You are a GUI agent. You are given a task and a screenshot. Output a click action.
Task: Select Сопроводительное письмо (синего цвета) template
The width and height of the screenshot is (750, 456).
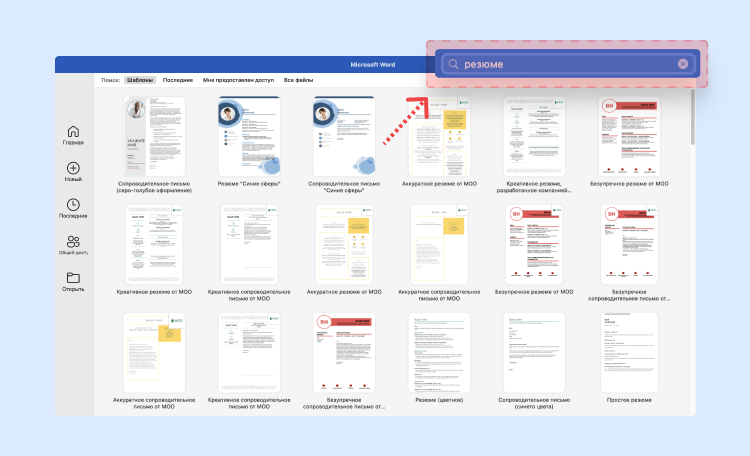533,352
